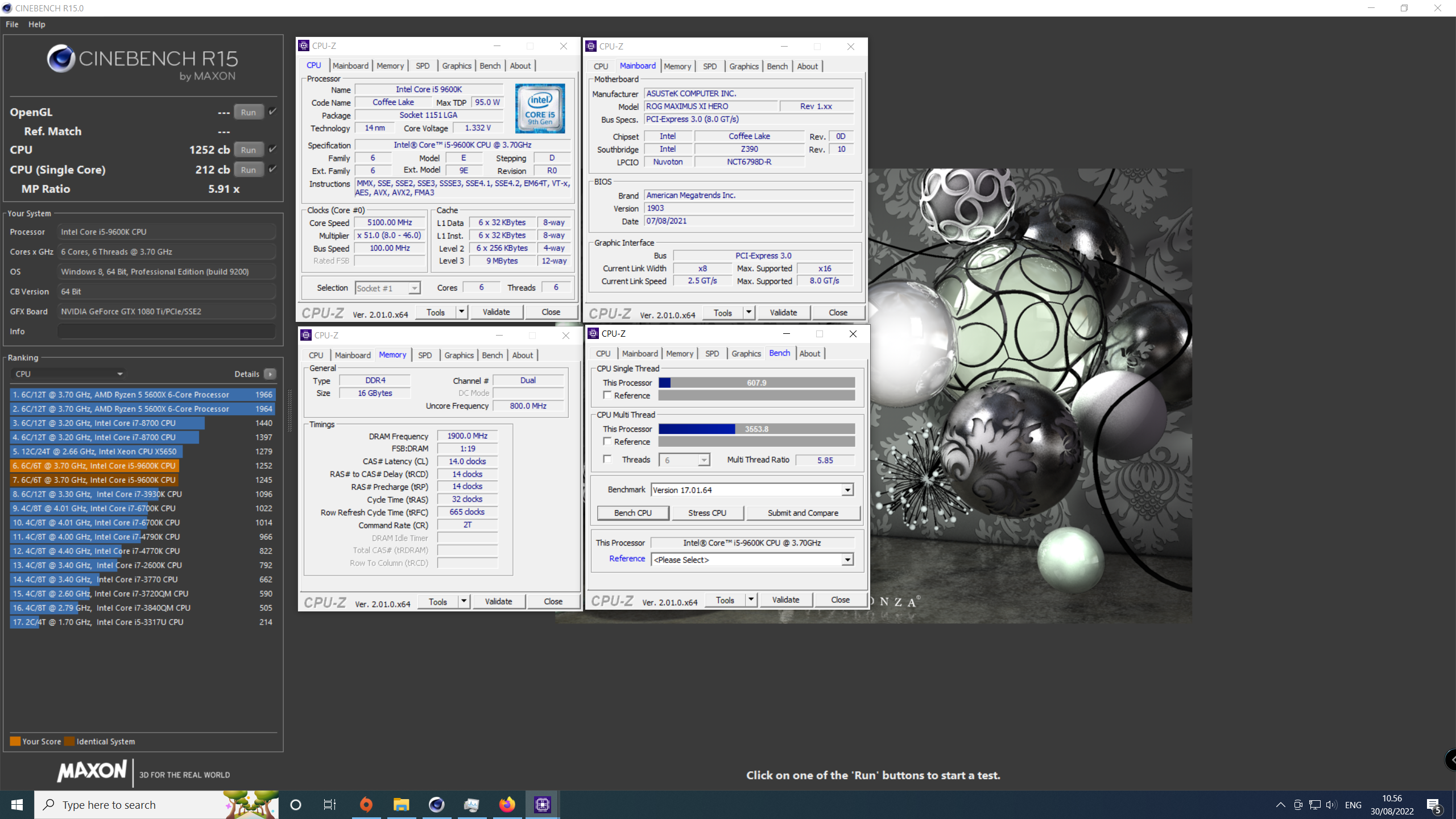Show hidden system tray icons
The width and height of the screenshot is (1456, 819).
point(1280,805)
